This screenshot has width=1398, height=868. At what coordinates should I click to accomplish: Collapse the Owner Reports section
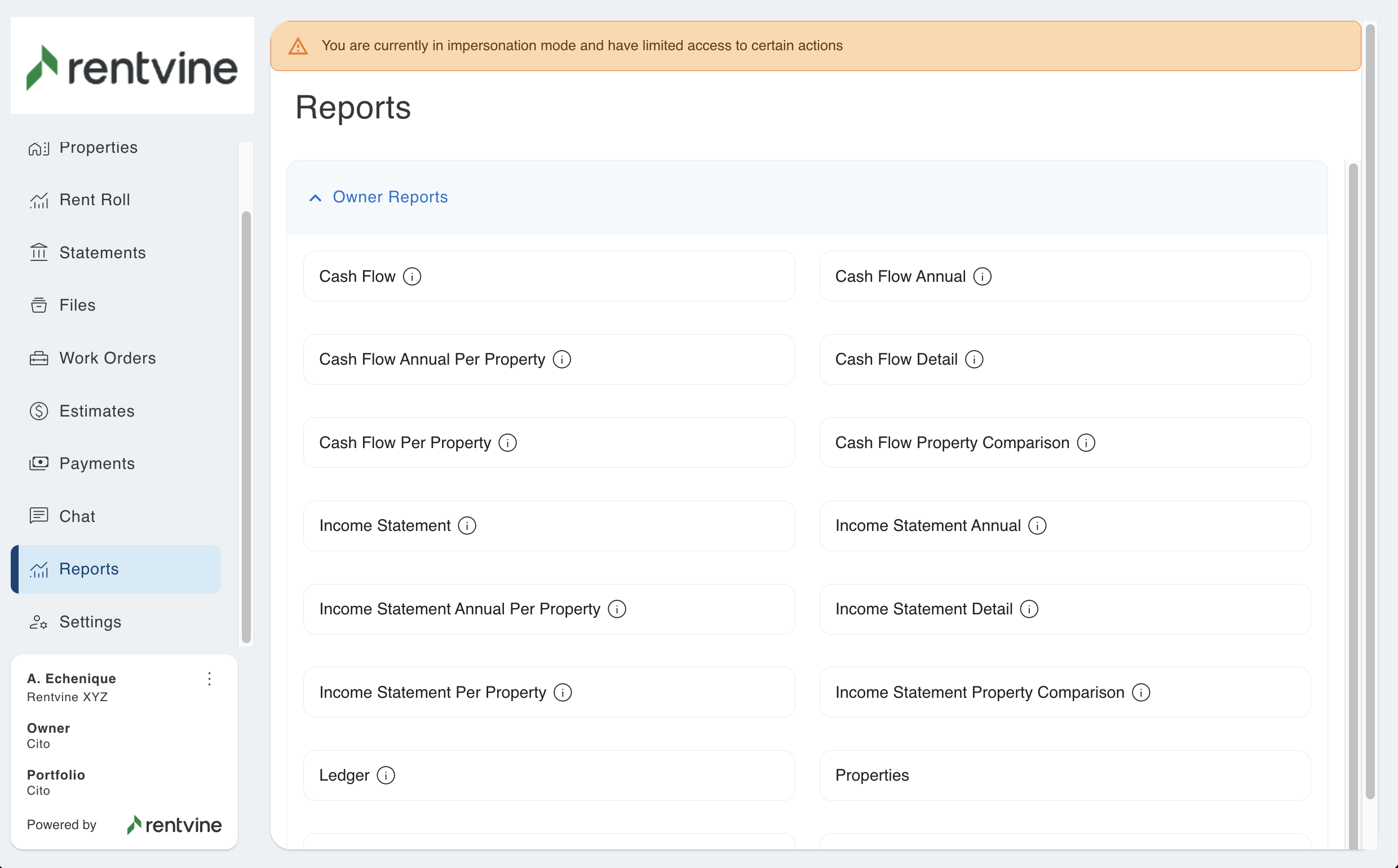pos(315,197)
